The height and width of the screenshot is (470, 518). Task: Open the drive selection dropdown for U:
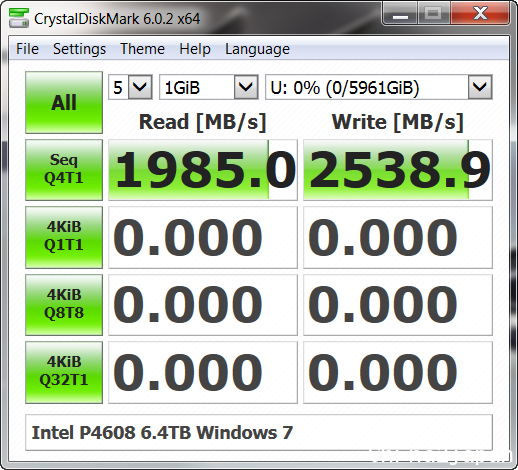(379, 87)
